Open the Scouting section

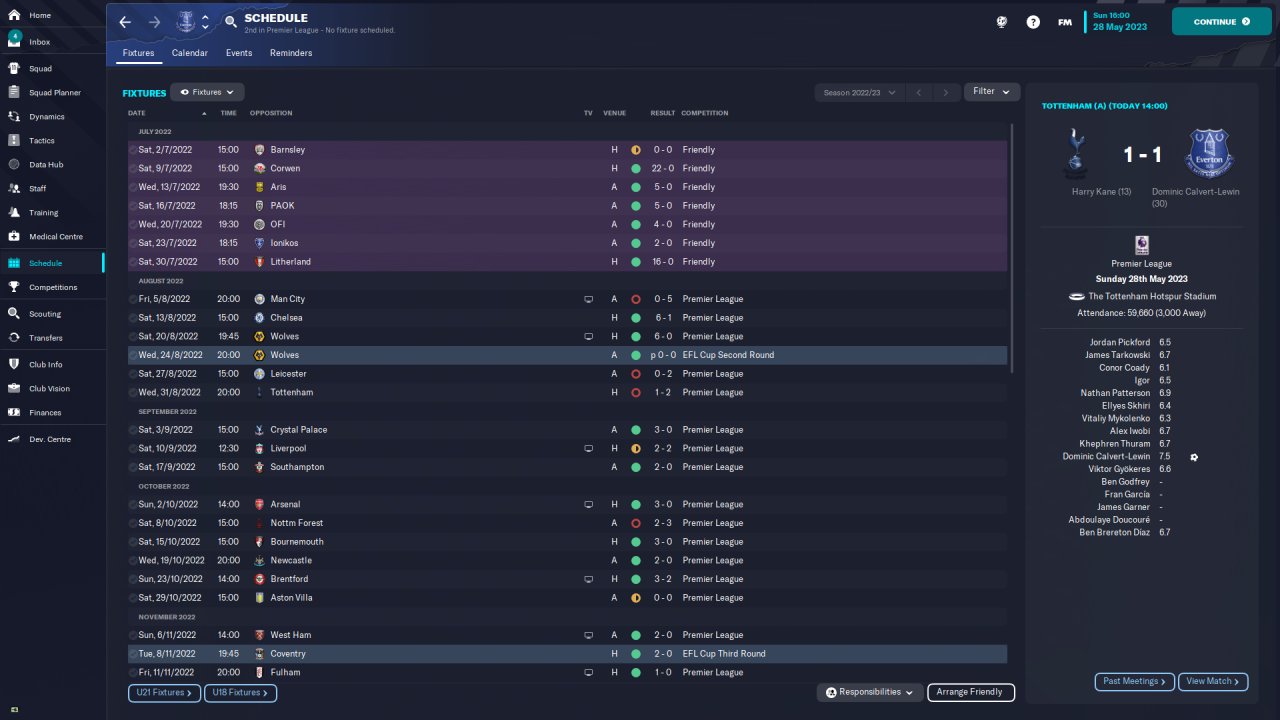[x=45, y=314]
